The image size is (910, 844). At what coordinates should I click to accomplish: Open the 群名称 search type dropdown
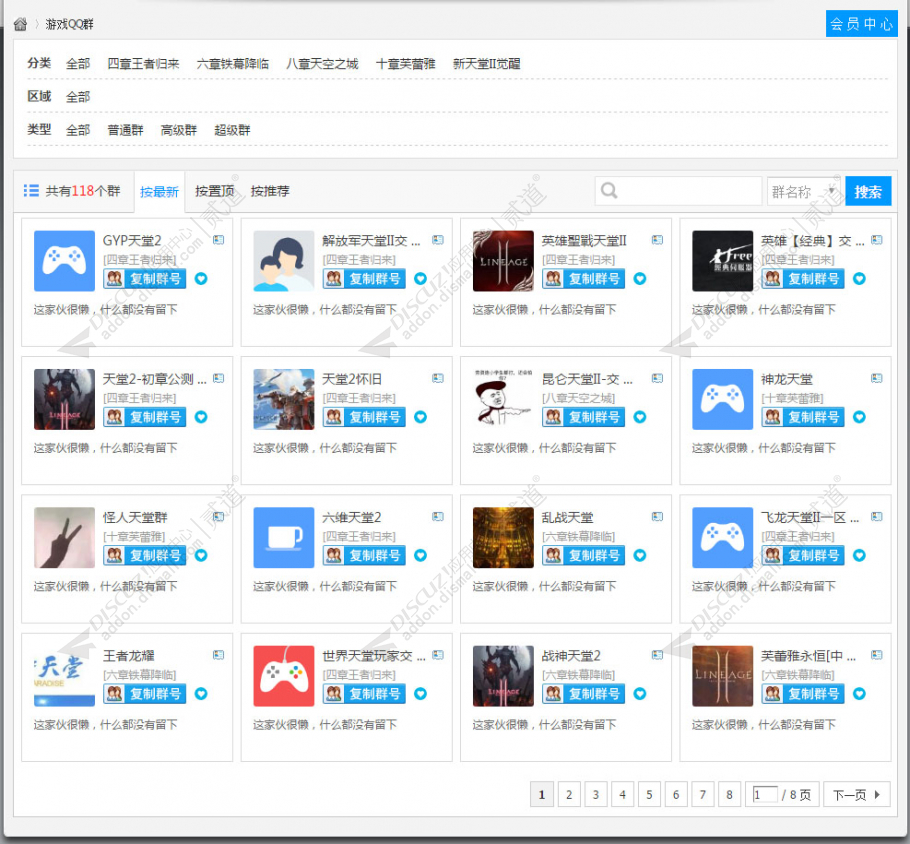coord(804,192)
